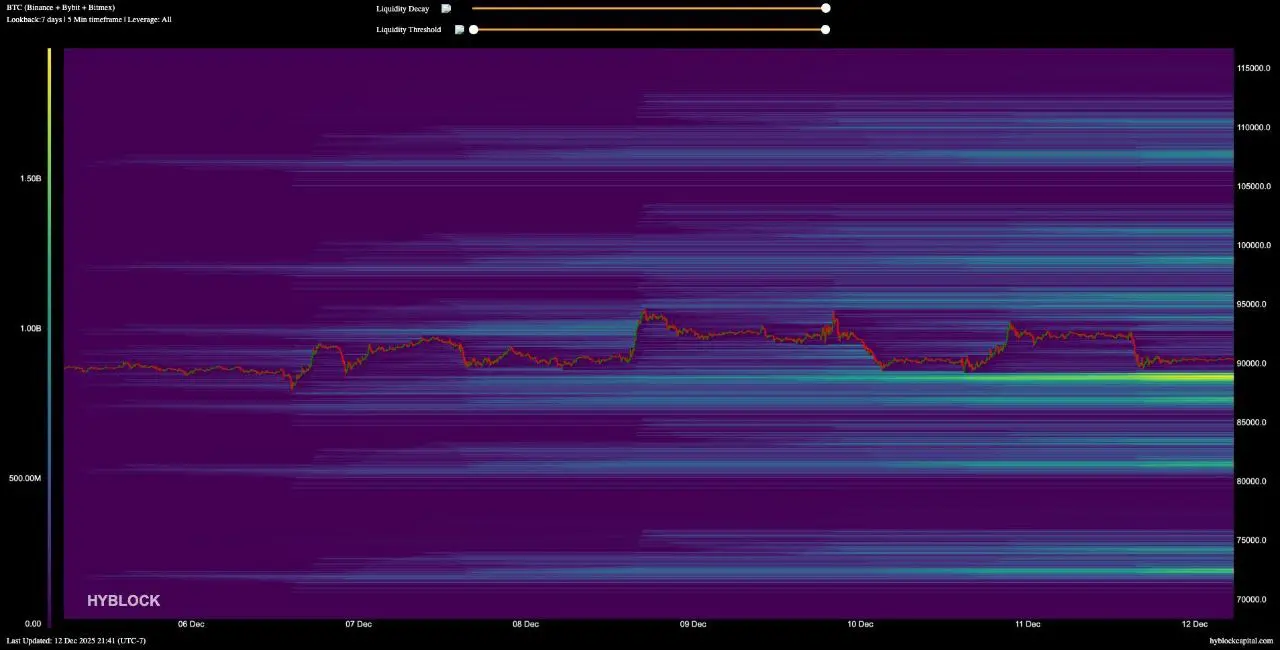The width and height of the screenshot is (1280, 650).
Task: Click the Liquidity Decay info icon
Action: [x=446, y=8]
